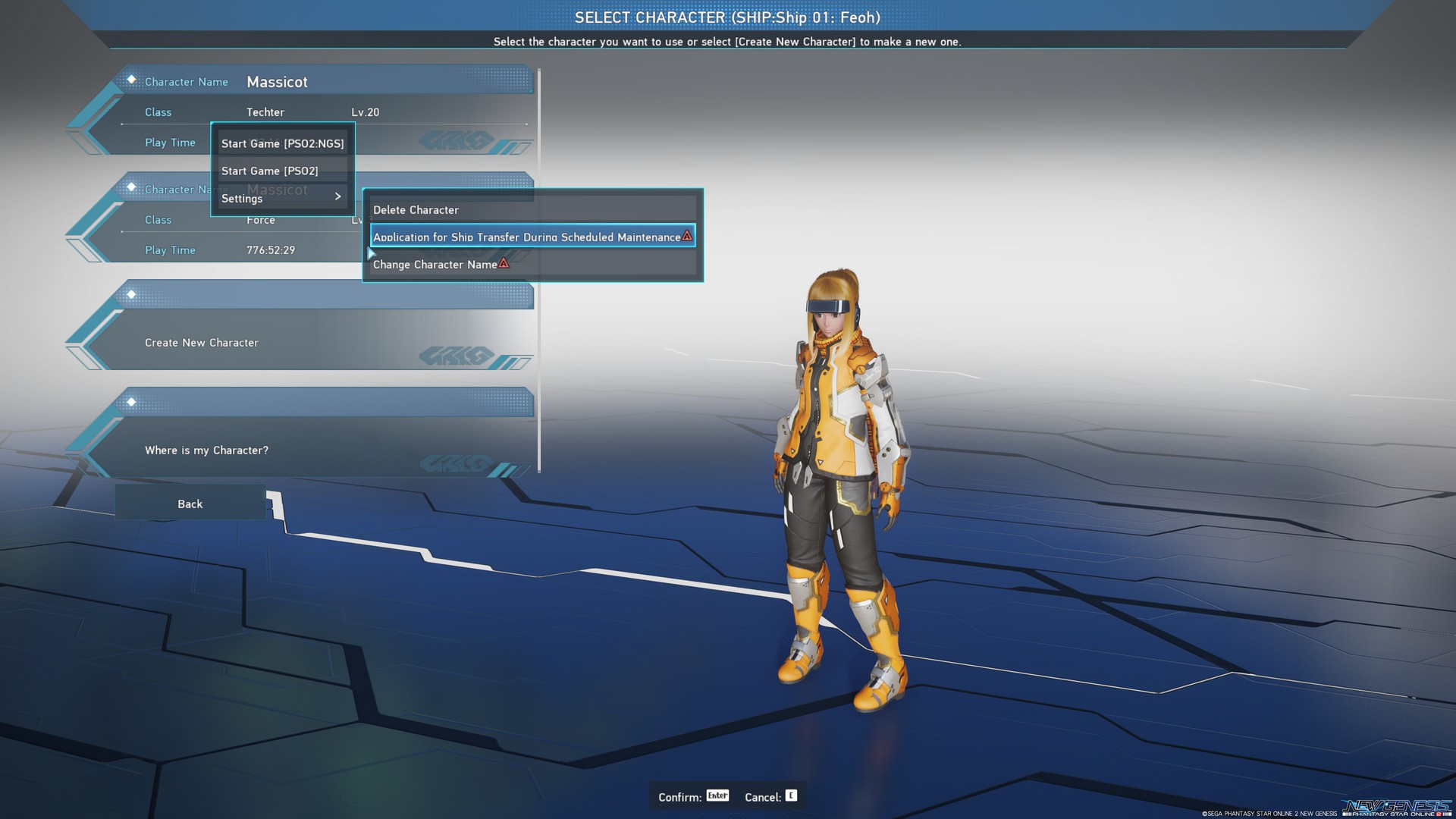Click the diamond icon on the Where is my Character panel
1456x819 pixels.
pyautogui.click(x=132, y=402)
